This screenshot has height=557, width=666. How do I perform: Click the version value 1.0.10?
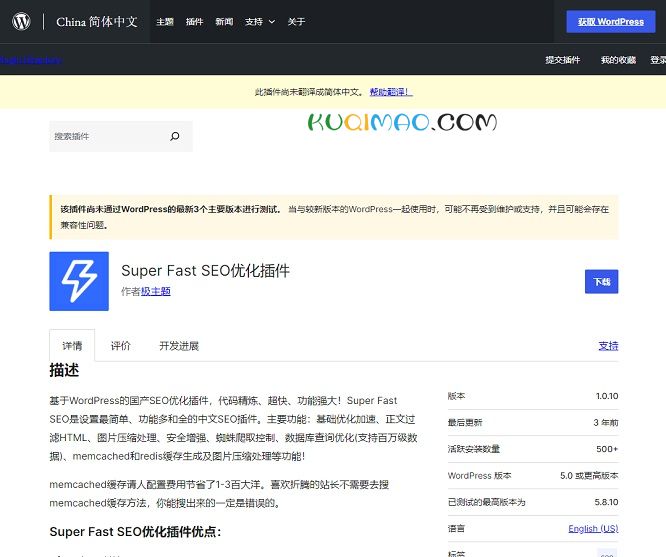607,396
